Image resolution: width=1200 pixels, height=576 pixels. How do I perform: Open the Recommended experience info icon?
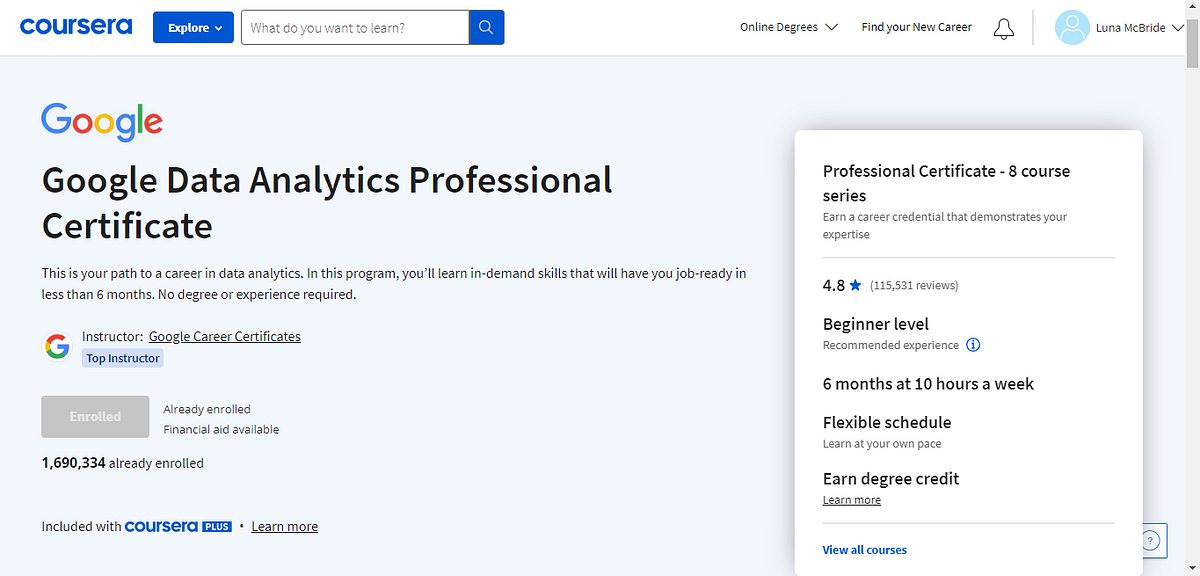click(x=973, y=345)
